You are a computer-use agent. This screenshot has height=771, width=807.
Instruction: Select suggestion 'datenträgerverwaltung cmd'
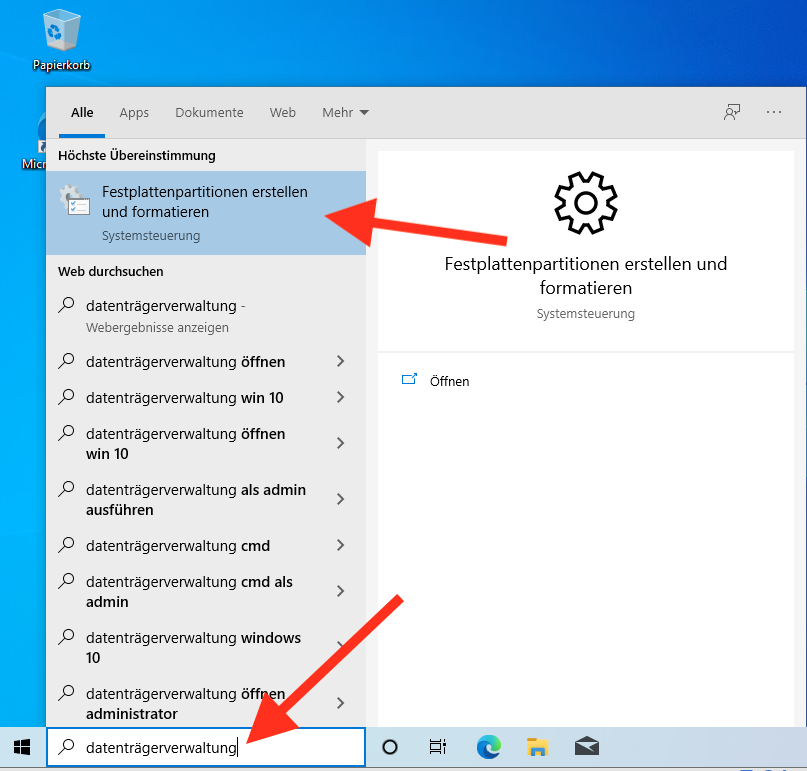tap(206, 545)
